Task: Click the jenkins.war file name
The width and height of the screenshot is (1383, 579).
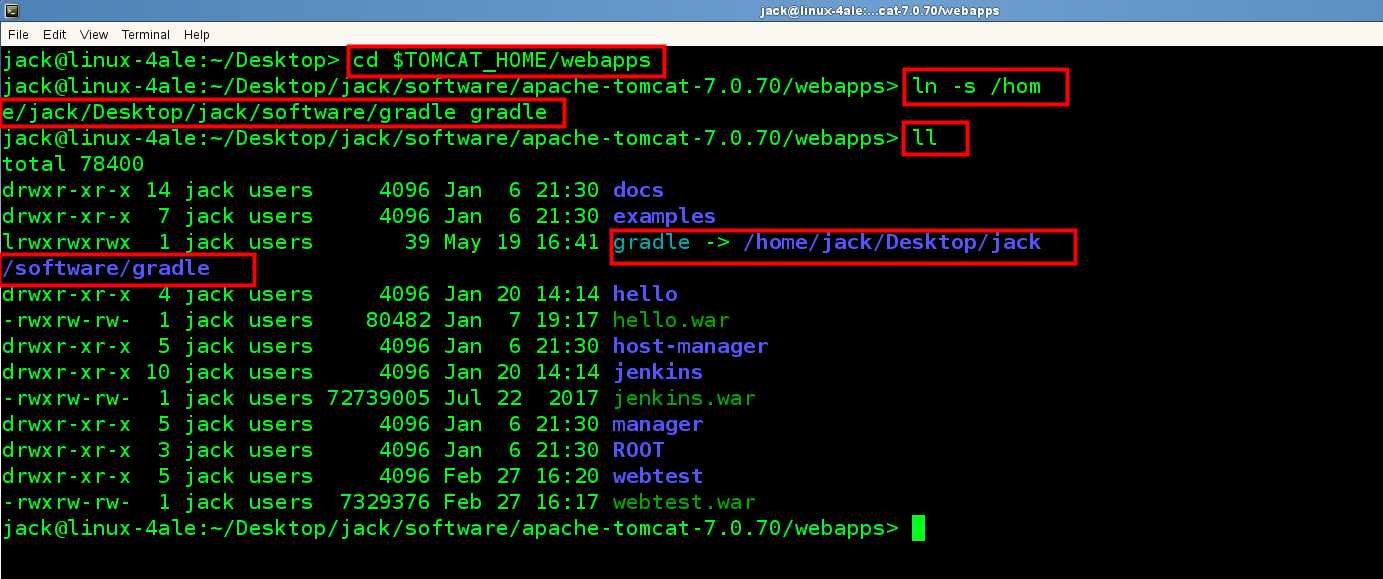Action: tap(684, 398)
